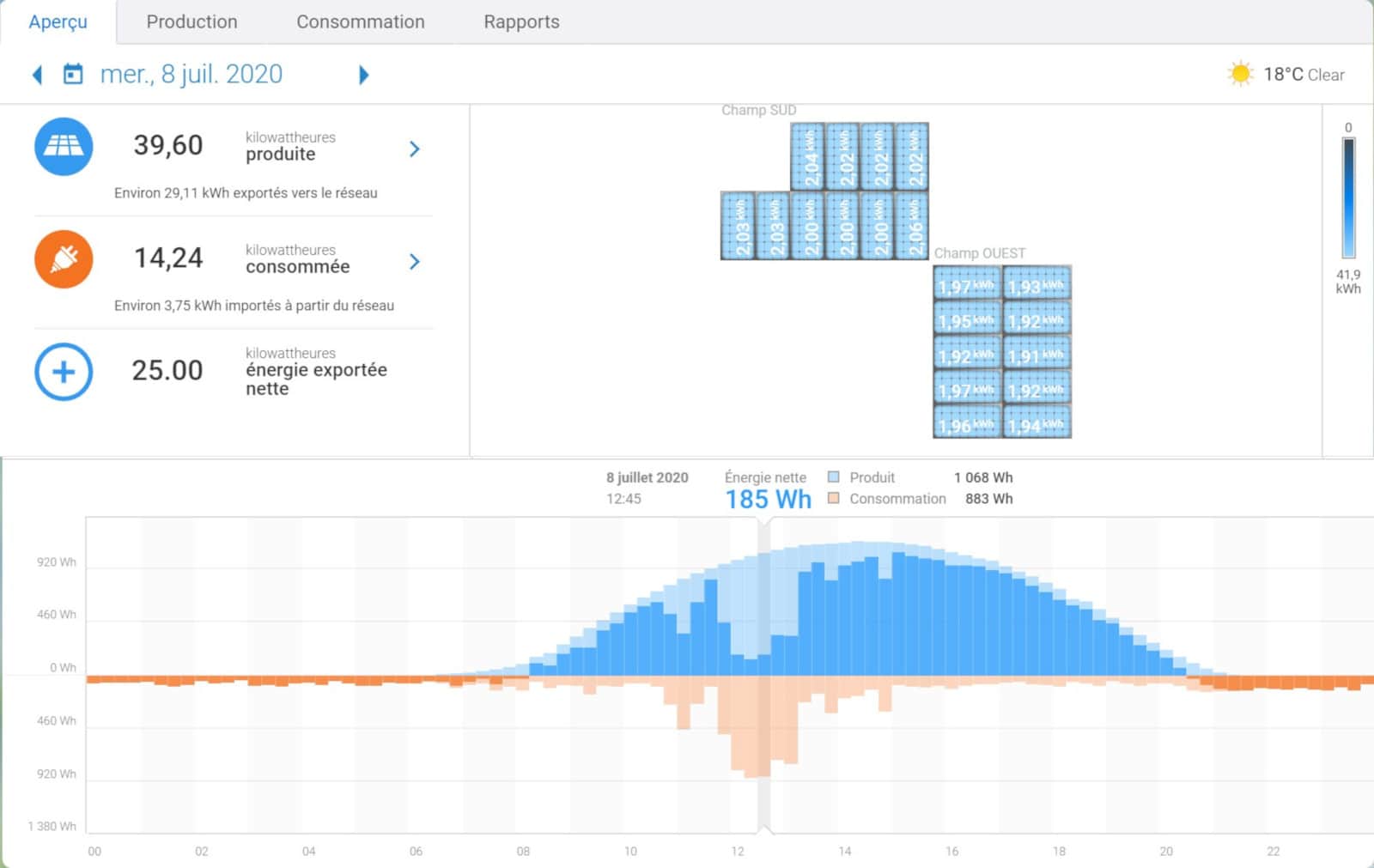Click the blue kWh color scale bar

1348,198
